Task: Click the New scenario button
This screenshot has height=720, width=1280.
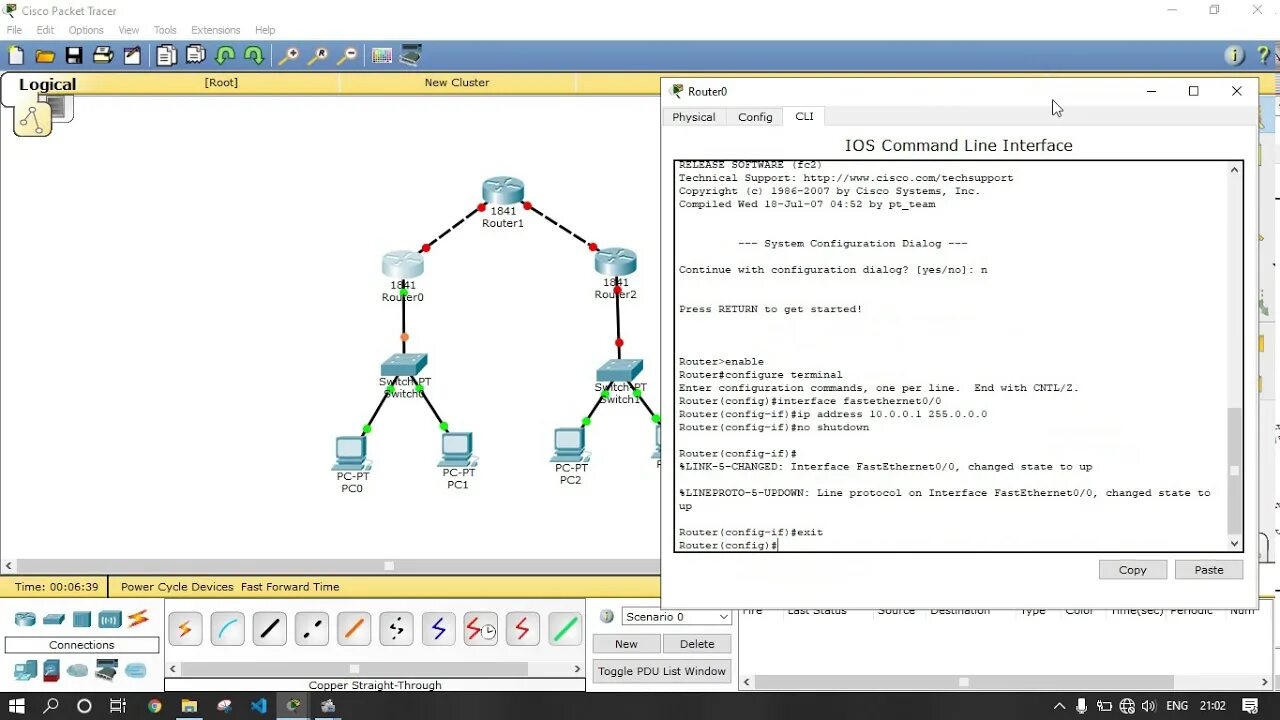Action: click(x=626, y=644)
